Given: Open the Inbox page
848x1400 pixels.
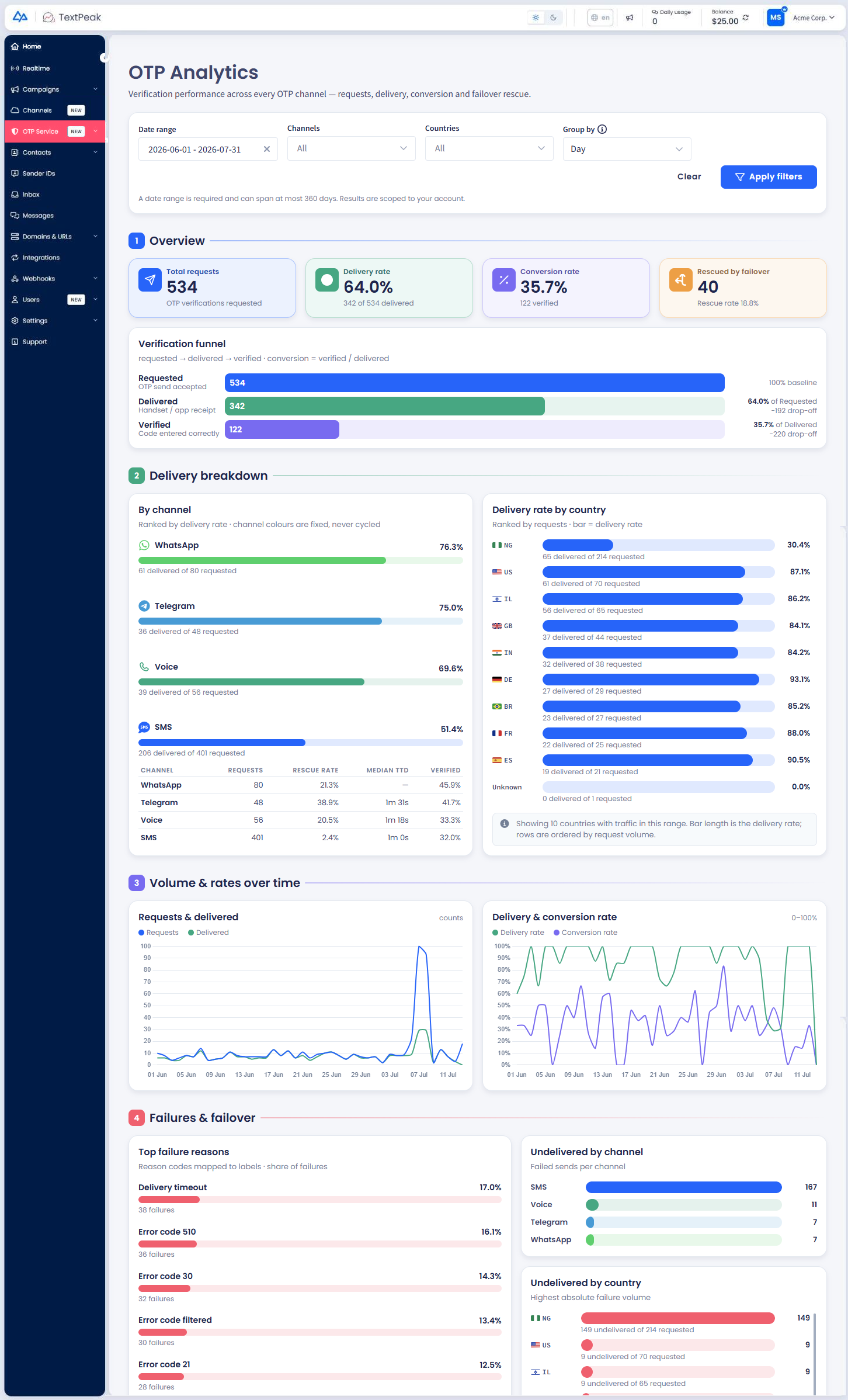Looking at the screenshot, I should pos(55,195).
